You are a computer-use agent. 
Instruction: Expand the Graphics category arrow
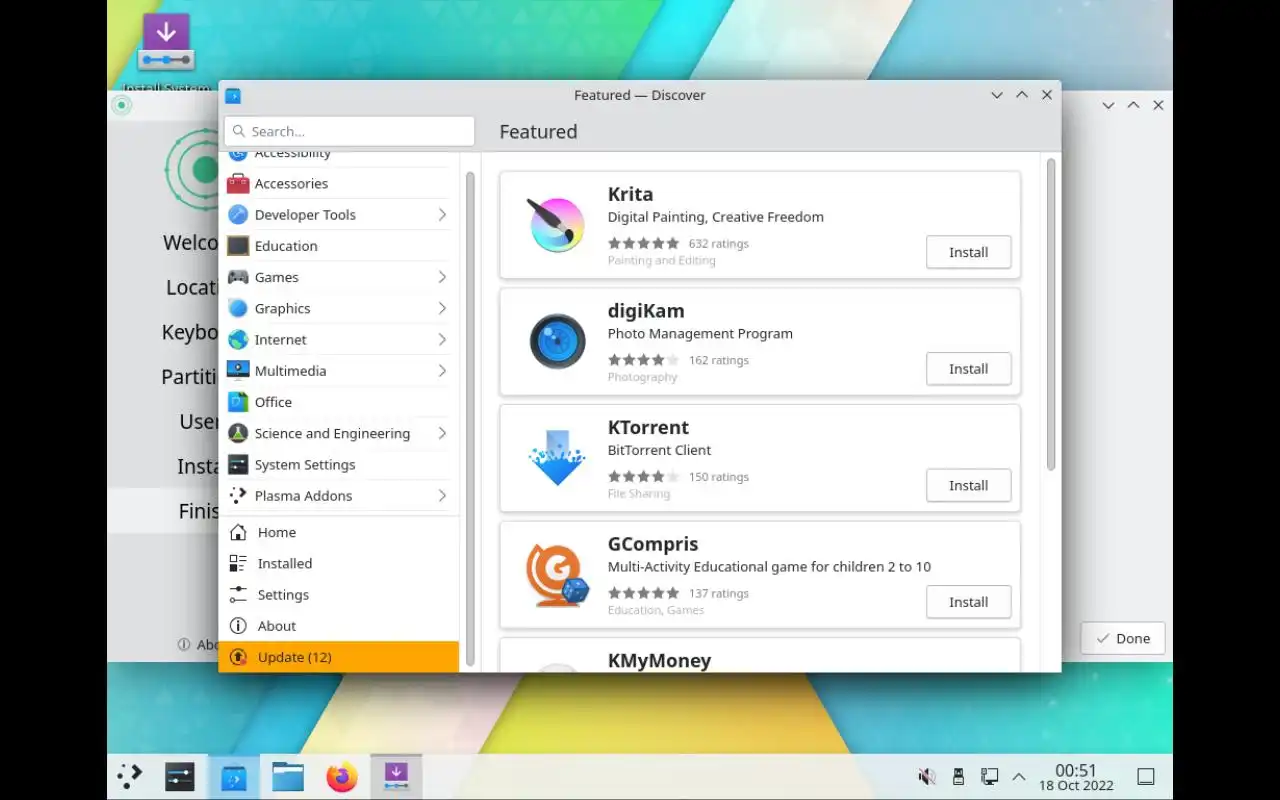click(x=442, y=309)
